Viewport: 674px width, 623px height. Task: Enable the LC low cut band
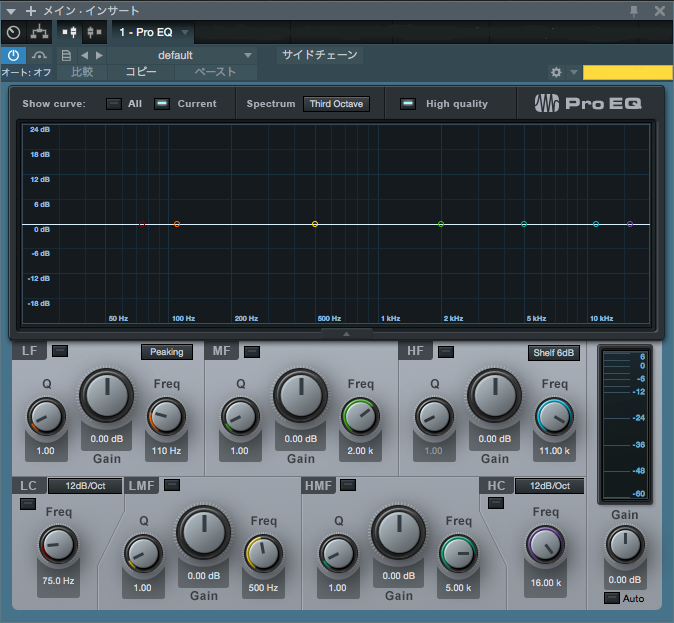tap(28, 503)
